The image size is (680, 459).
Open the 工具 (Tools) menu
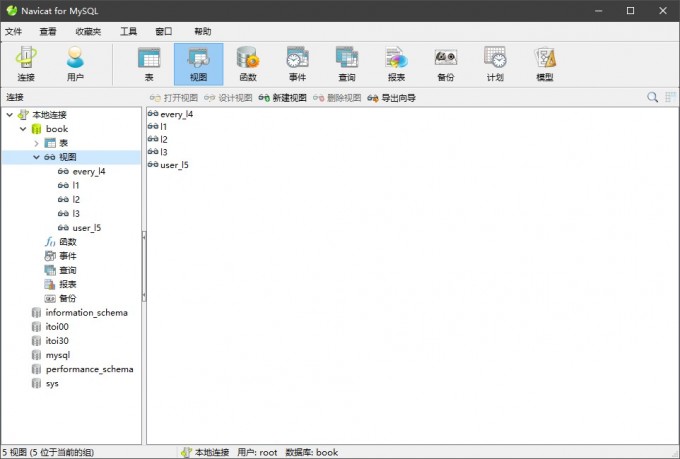coord(128,32)
